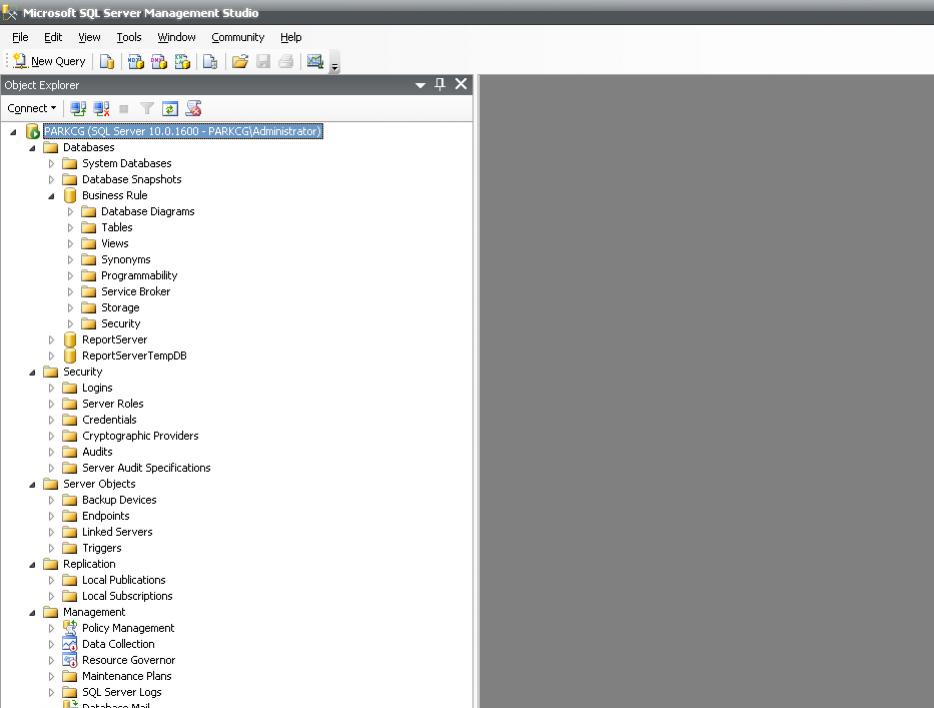Expand the Endpoints folder
Viewport: 934px width, 708px height.
click(x=51, y=516)
